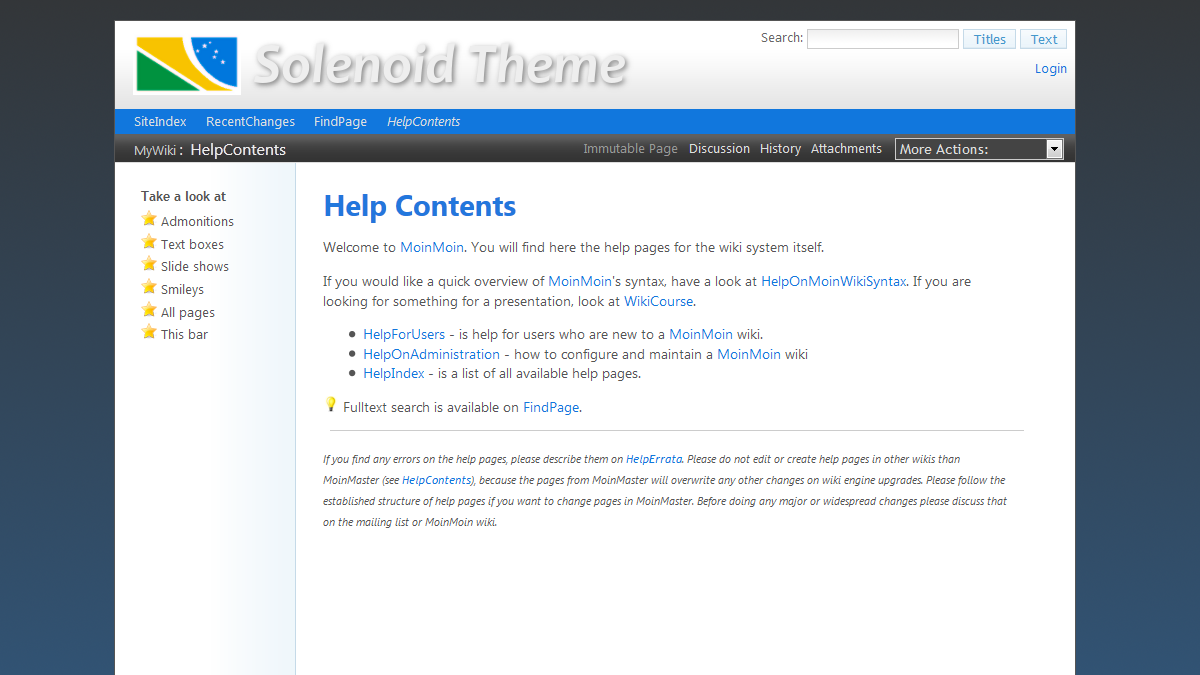The width and height of the screenshot is (1200, 675).
Task: Open the Text boxes sidebar link
Action: tap(192, 244)
